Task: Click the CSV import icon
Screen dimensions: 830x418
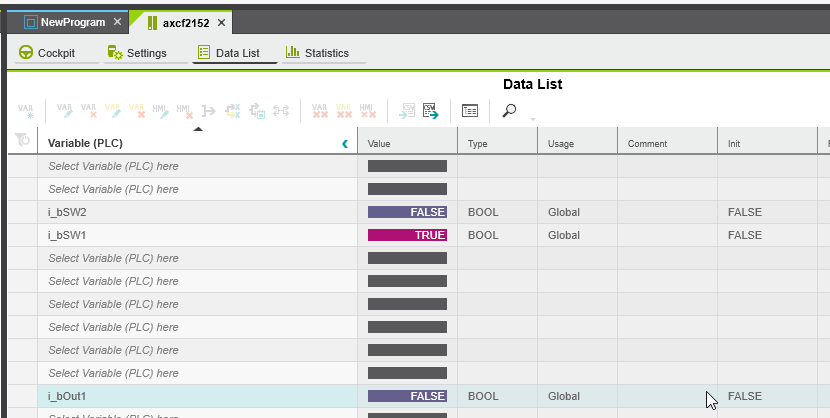Action: point(407,111)
